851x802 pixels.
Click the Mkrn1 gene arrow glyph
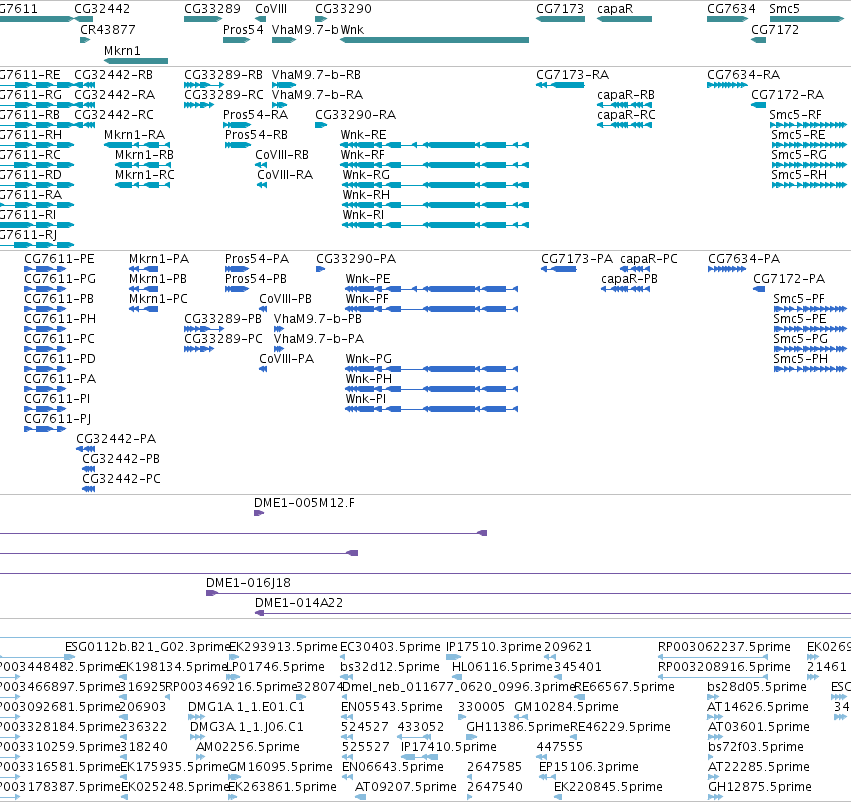click(136, 61)
